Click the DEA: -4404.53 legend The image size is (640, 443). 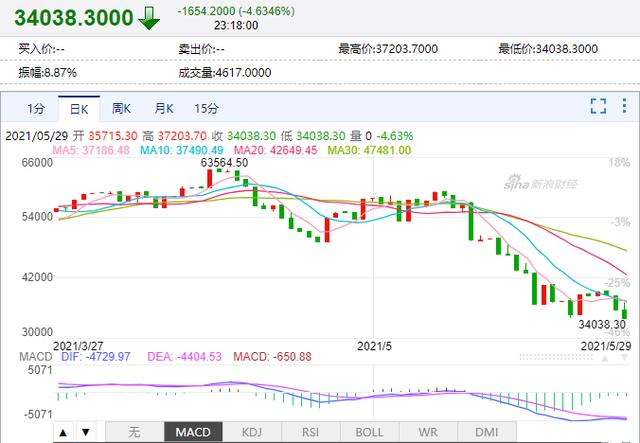coord(184,357)
